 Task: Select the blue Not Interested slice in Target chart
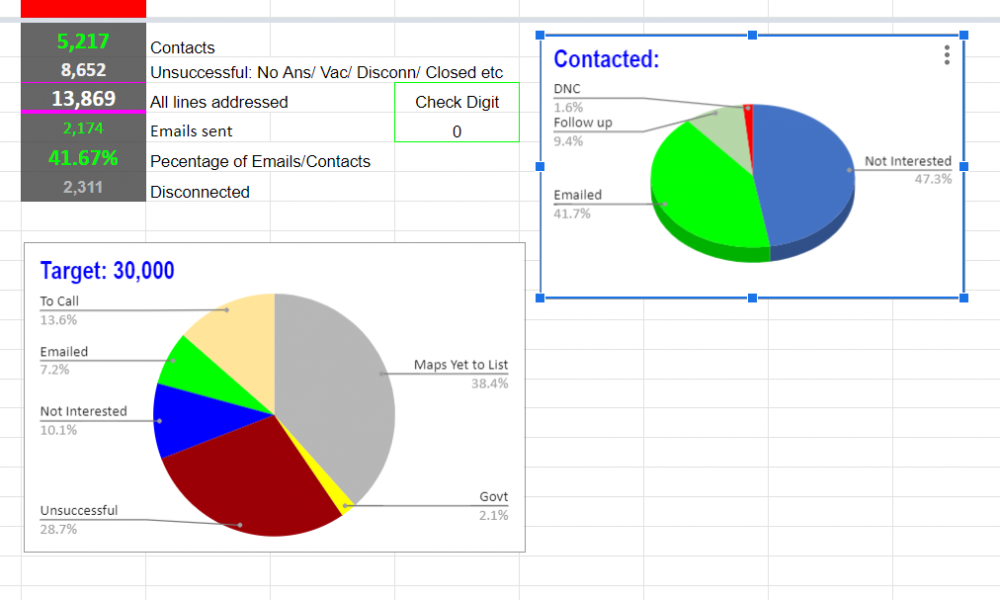[185, 420]
